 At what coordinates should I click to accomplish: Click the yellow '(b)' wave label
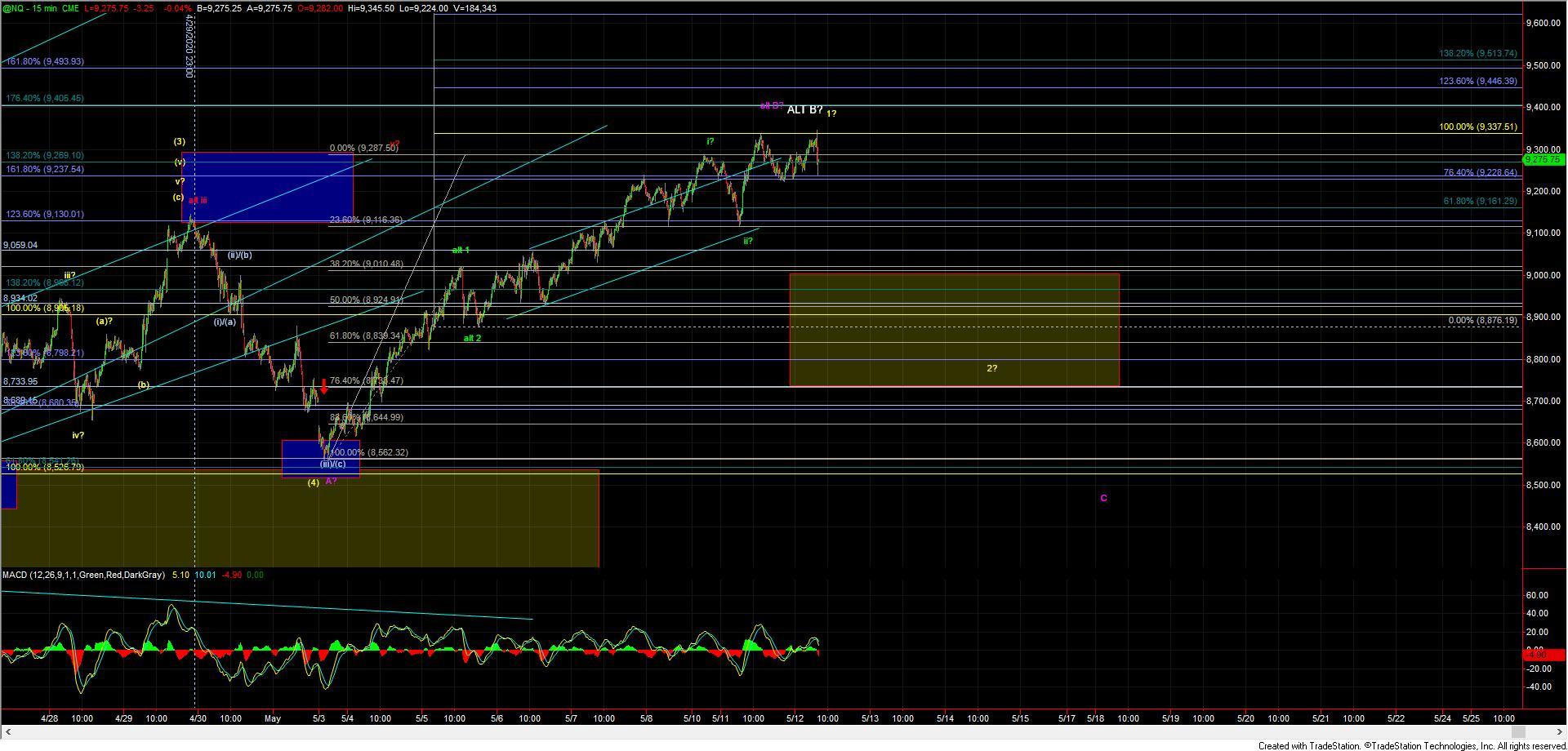[144, 384]
